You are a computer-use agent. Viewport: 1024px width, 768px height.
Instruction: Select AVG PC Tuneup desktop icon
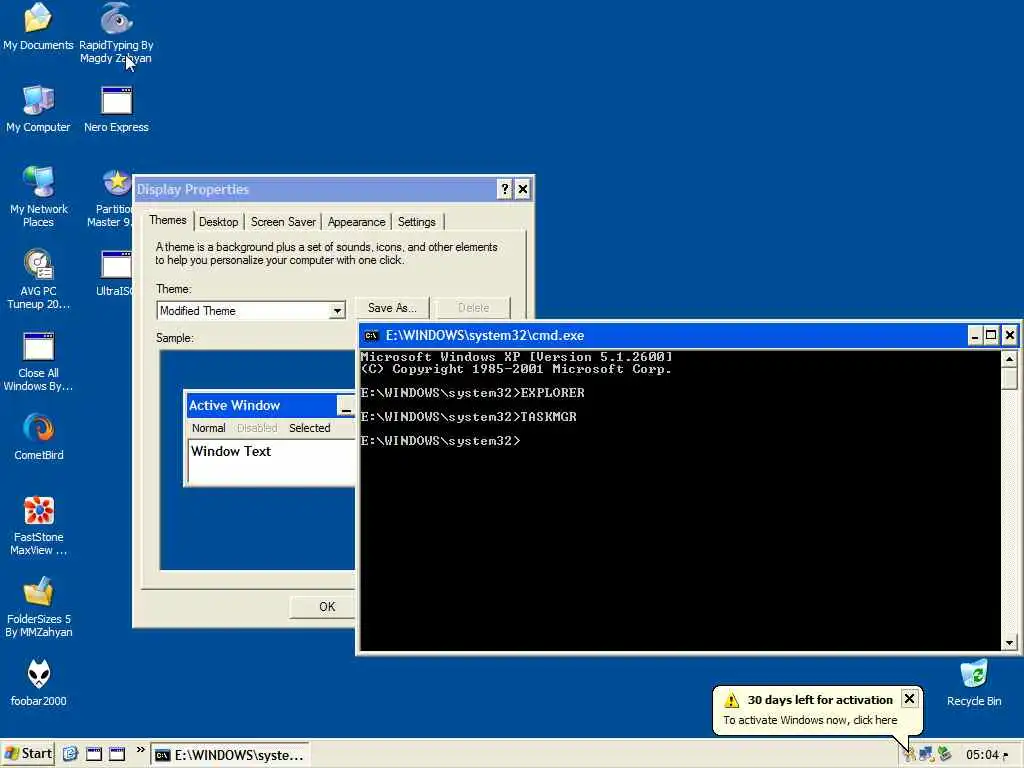(x=39, y=279)
